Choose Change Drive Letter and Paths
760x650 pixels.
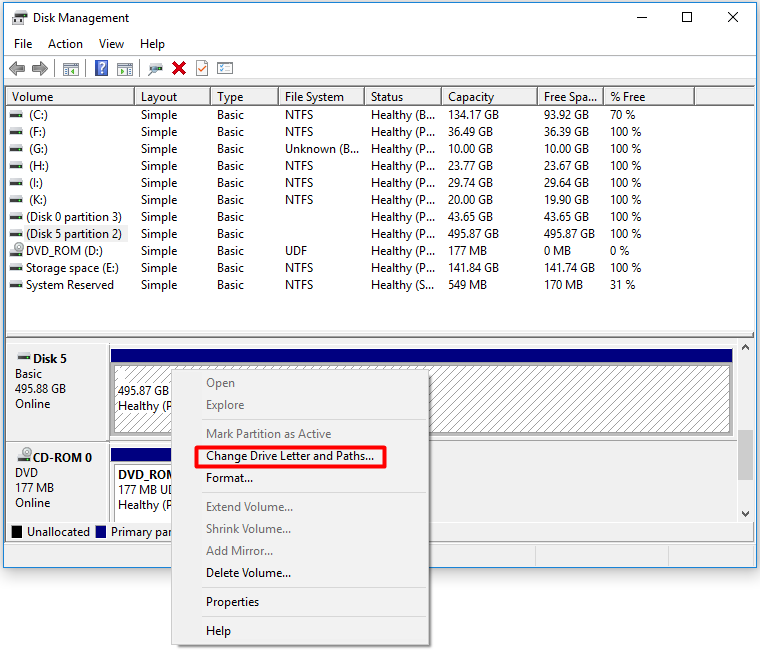pyautogui.click(x=290, y=456)
